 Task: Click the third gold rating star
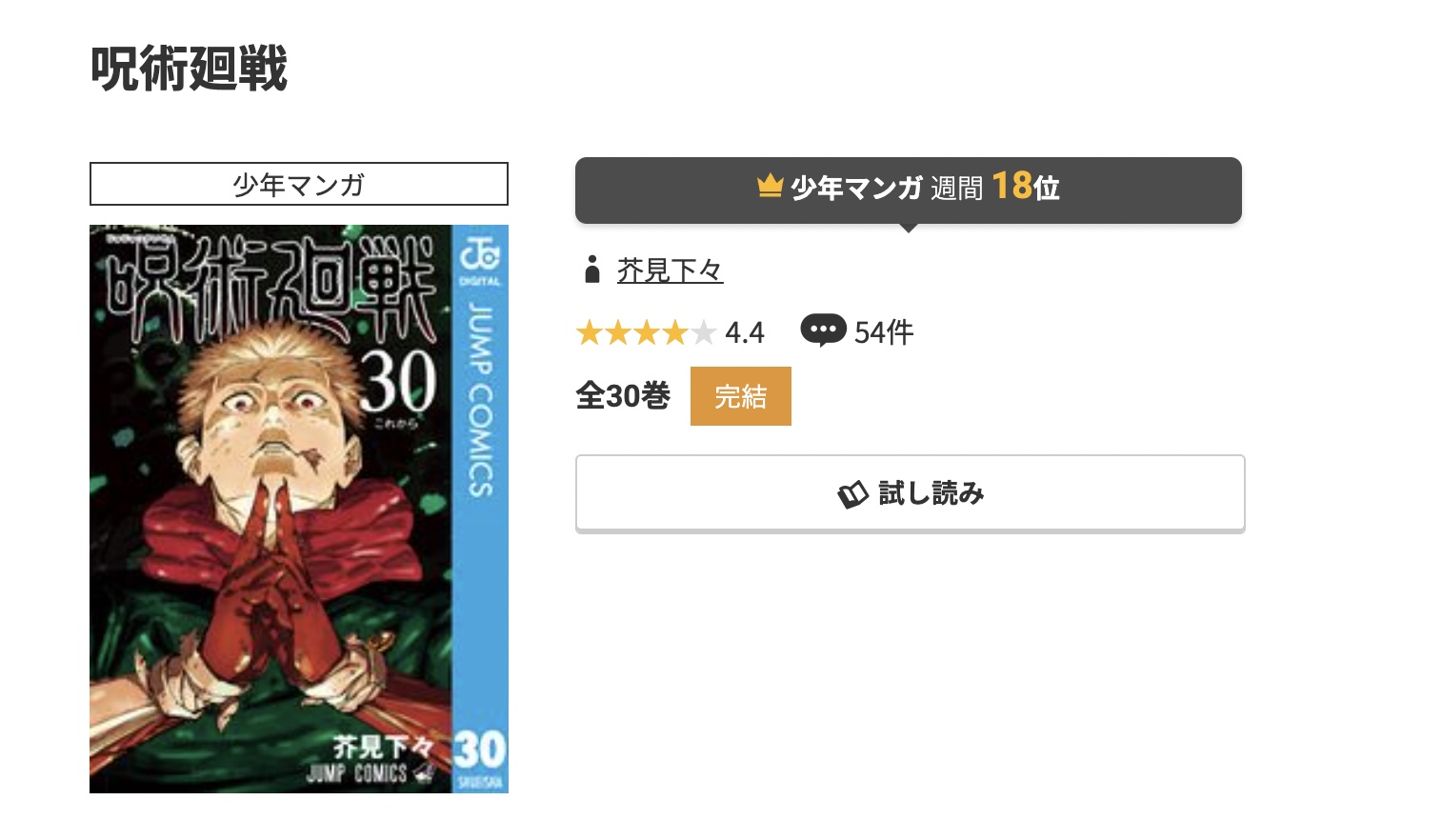click(647, 332)
